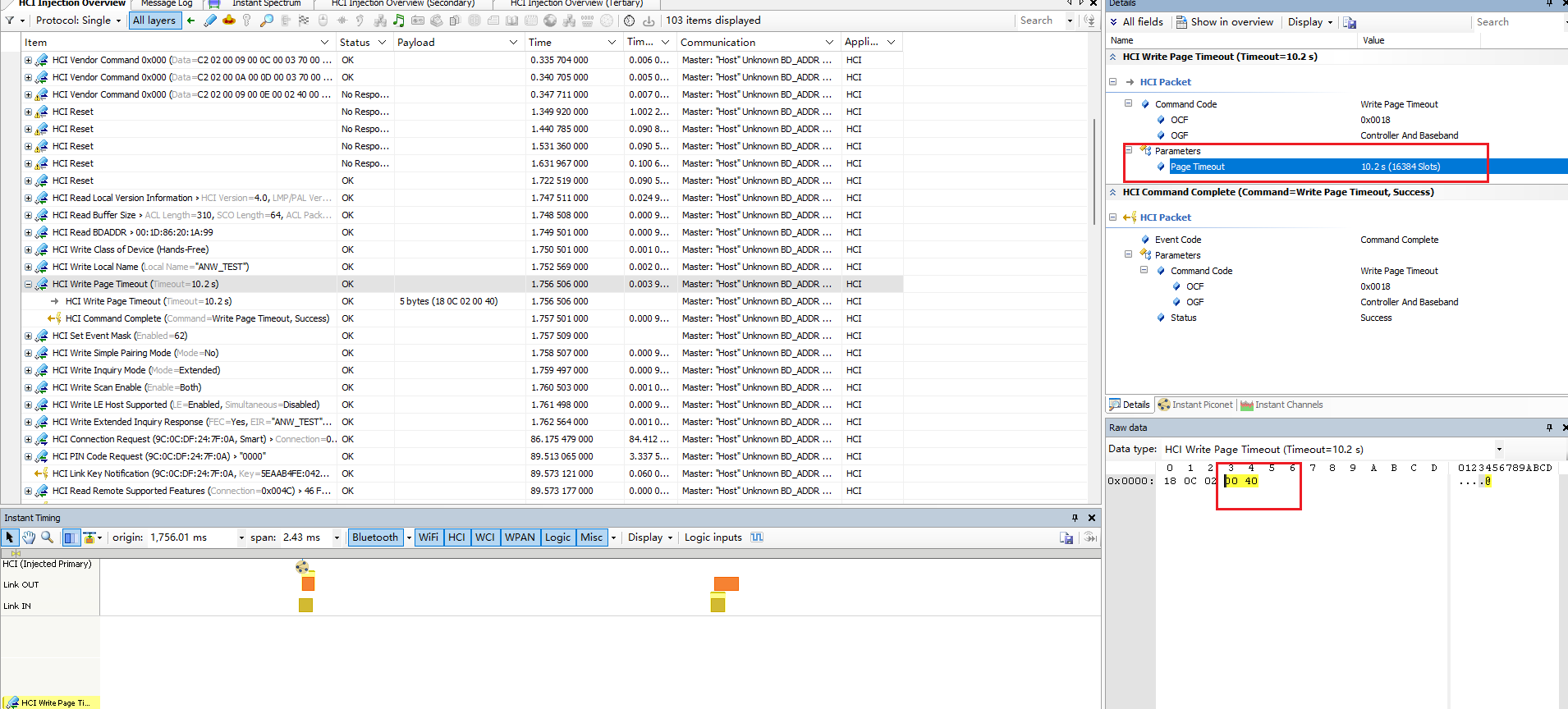Switch to the Instant Channels tab
Image resolution: width=1568 pixels, height=709 pixels.
(1281, 405)
